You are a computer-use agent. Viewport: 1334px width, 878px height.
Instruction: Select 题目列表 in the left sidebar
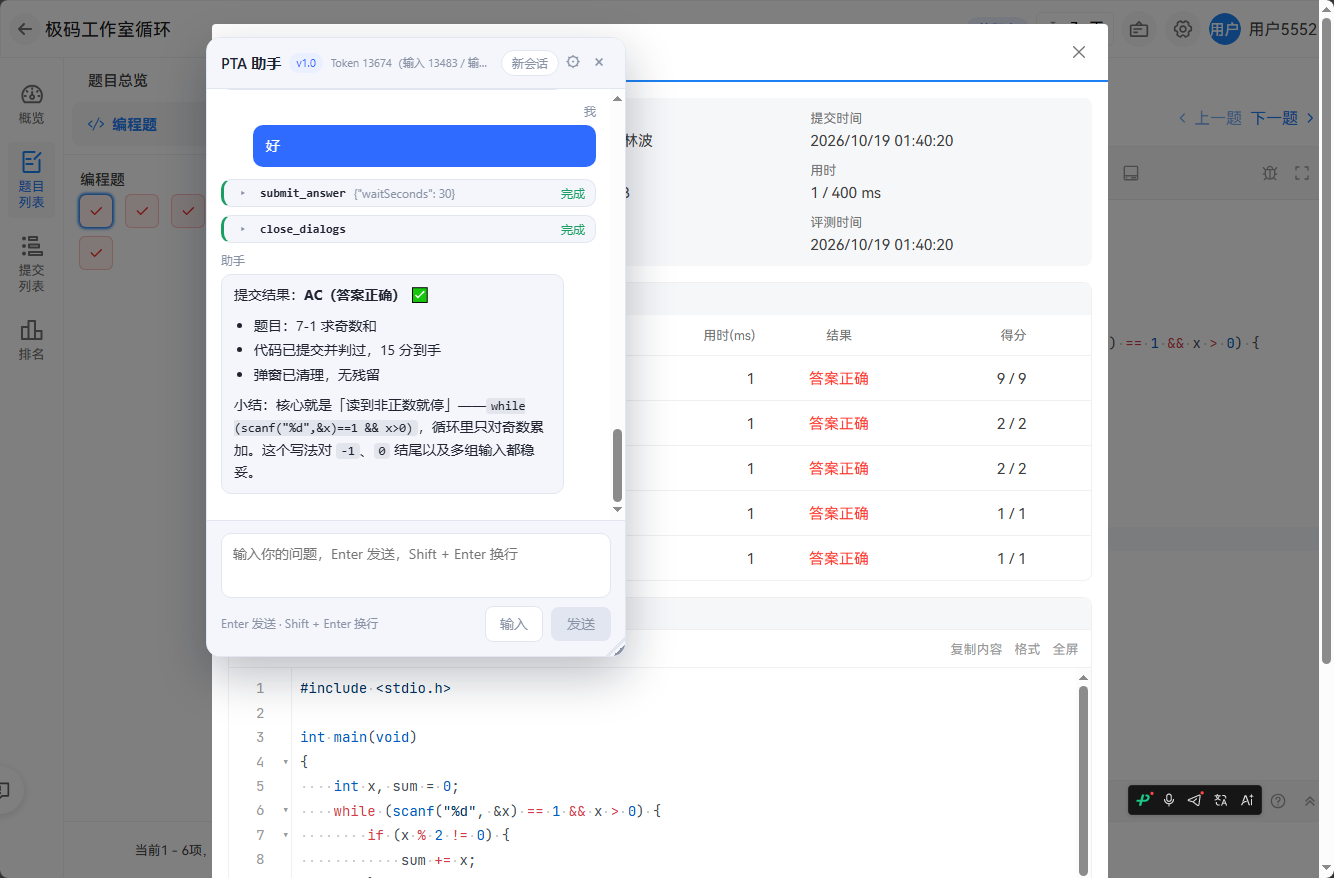click(x=31, y=180)
